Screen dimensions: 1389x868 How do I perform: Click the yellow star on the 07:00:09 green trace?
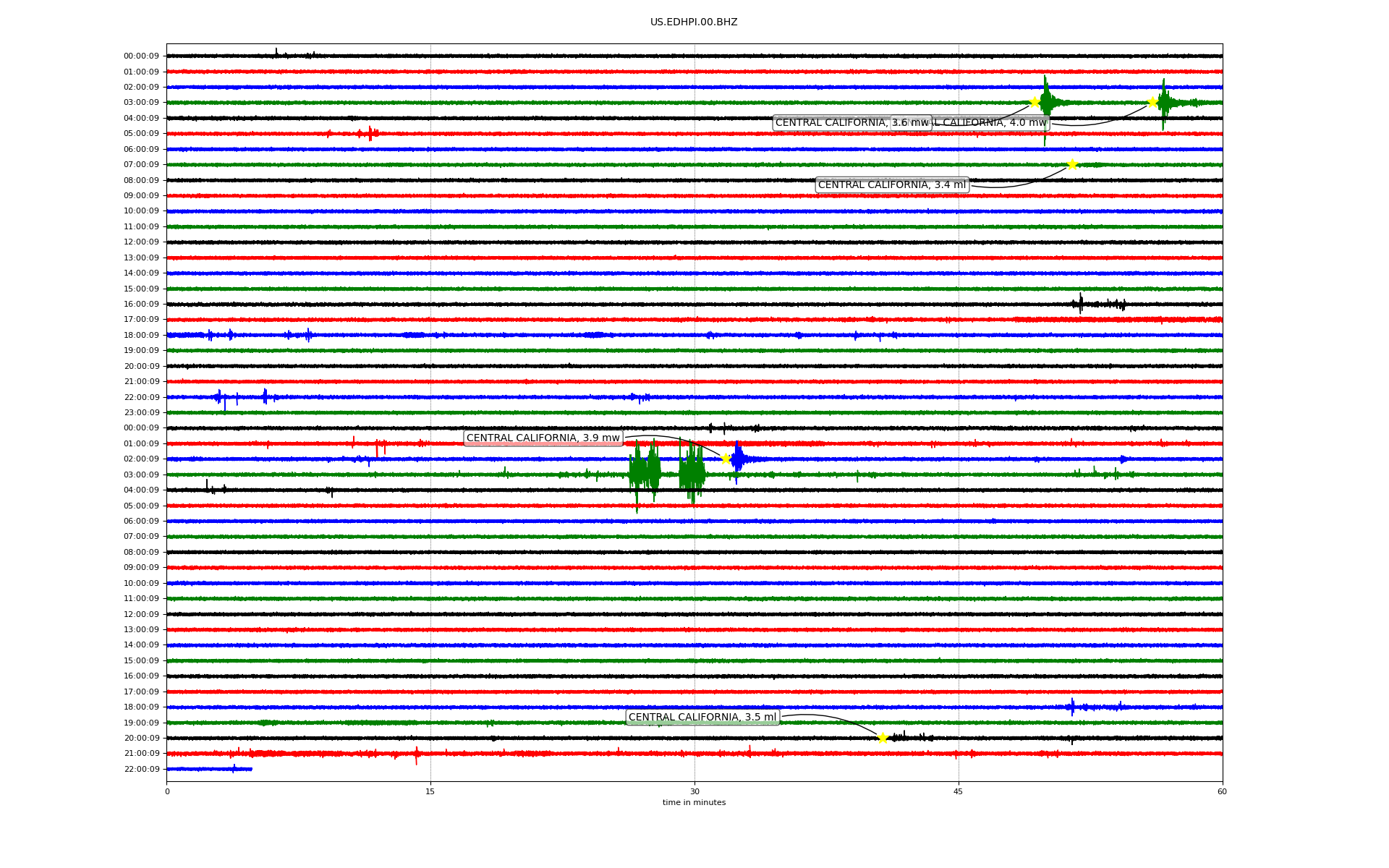pos(1072,164)
